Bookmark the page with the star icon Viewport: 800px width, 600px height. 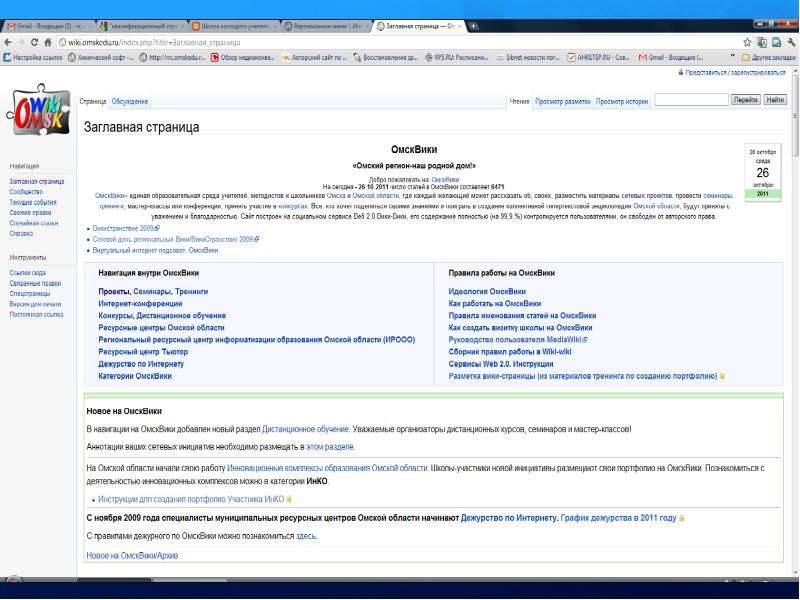pyautogui.click(x=747, y=42)
